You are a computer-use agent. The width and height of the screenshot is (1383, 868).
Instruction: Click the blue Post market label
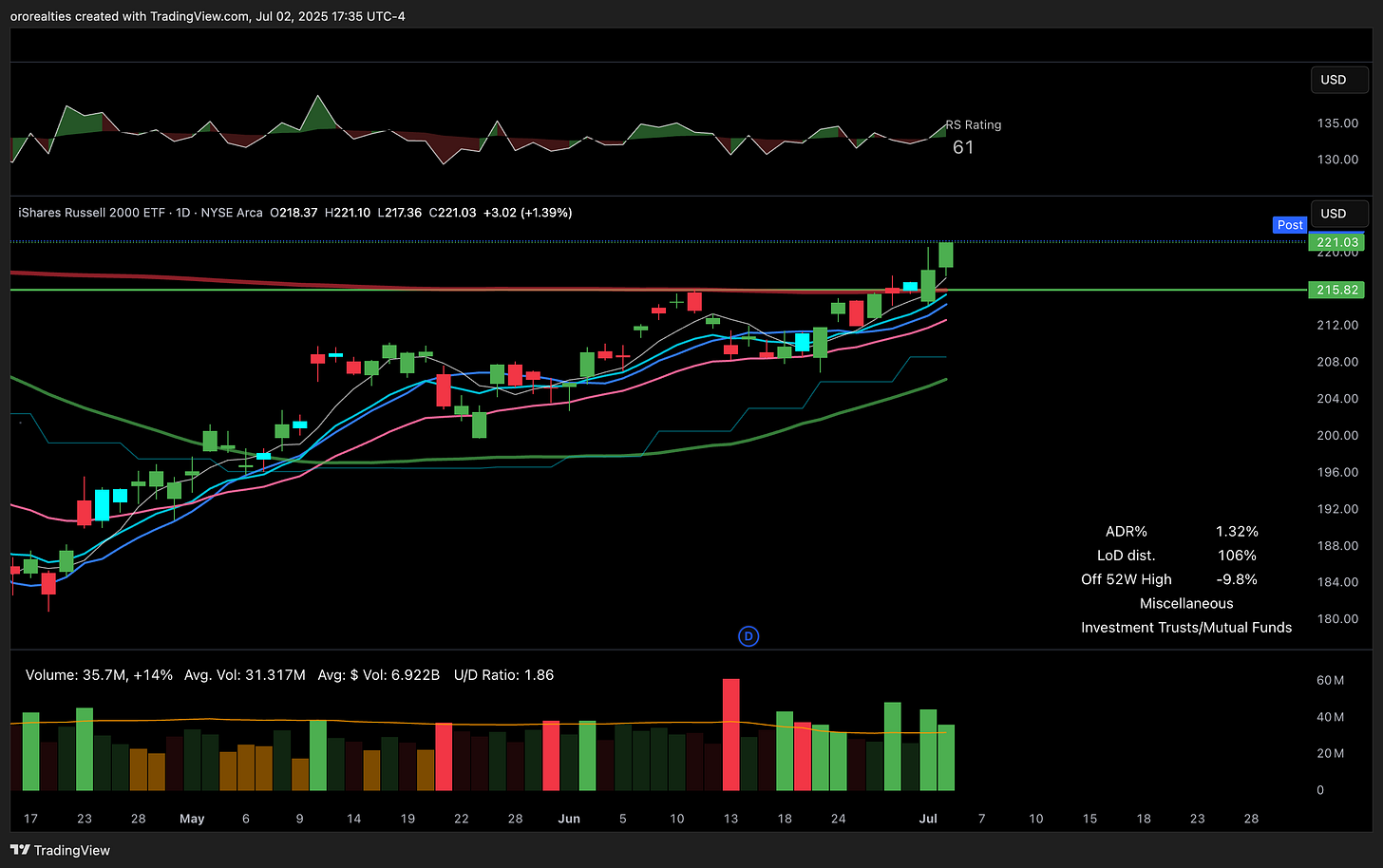[x=1290, y=225]
